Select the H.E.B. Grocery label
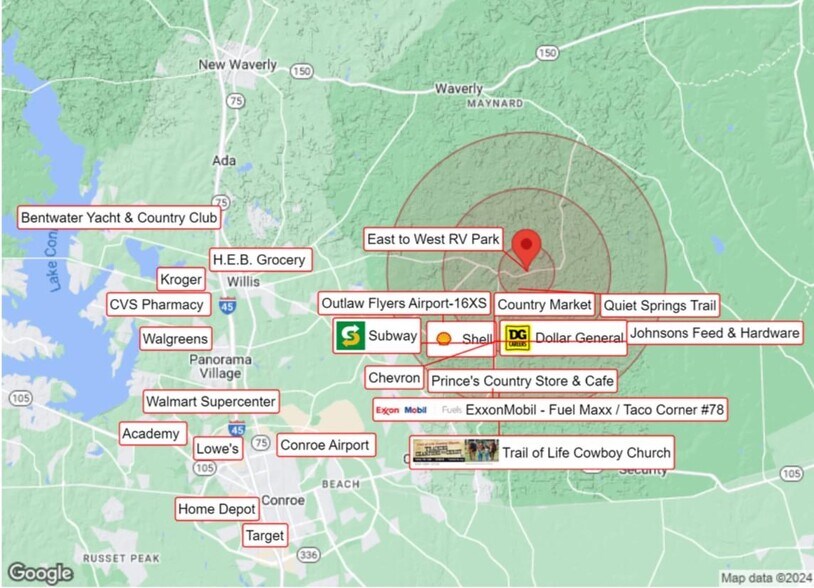814x588 pixels. (x=259, y=260)
